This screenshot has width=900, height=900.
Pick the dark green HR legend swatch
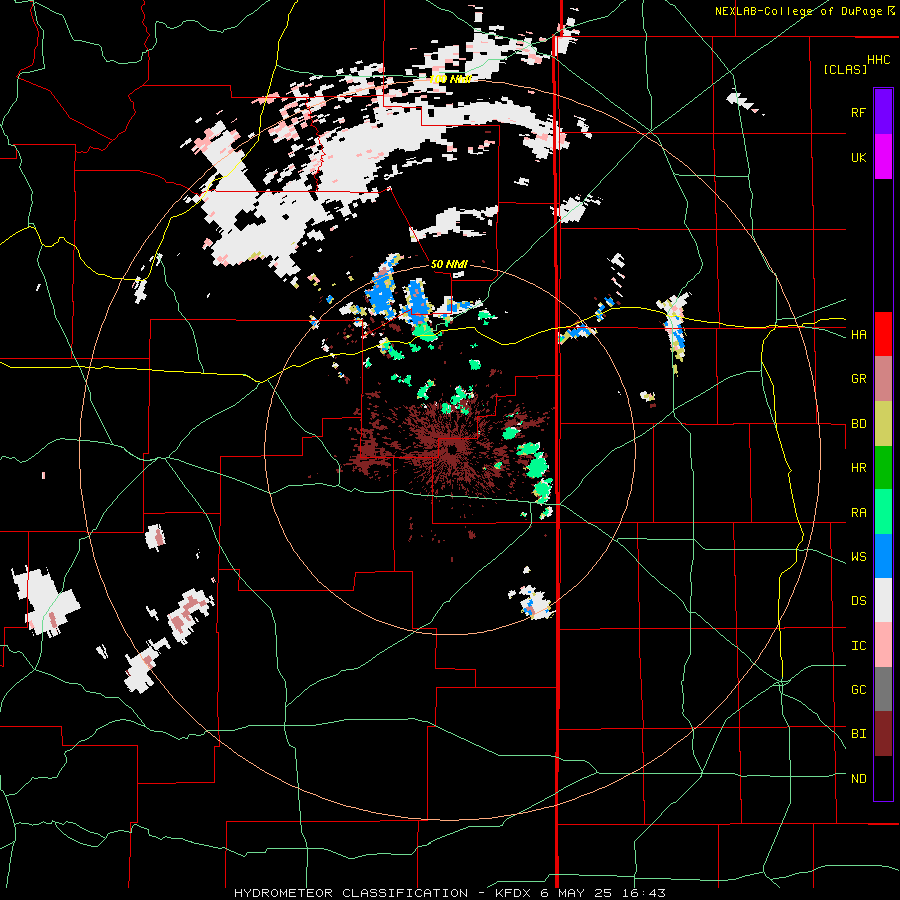click(883, 468)
